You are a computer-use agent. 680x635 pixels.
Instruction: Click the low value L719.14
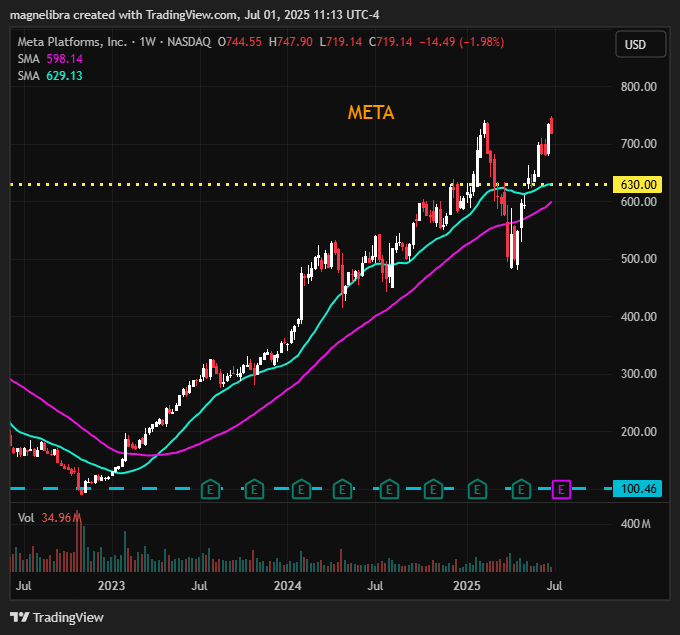coord(340,42)
